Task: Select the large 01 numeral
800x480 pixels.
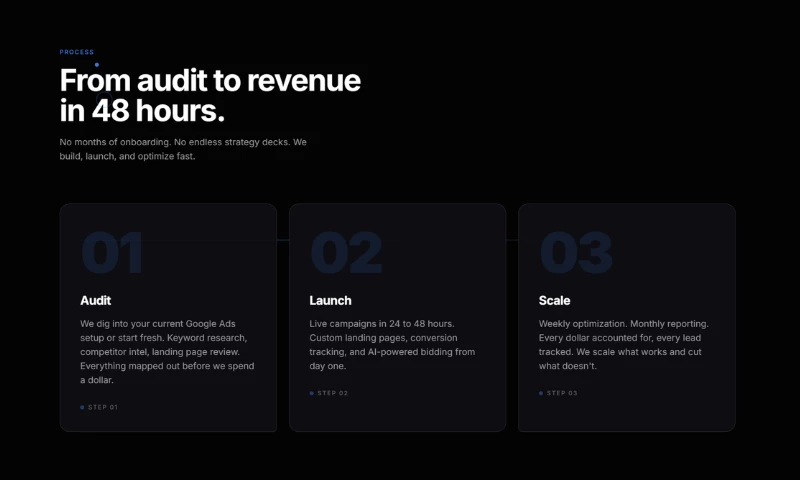Action: 112,254
